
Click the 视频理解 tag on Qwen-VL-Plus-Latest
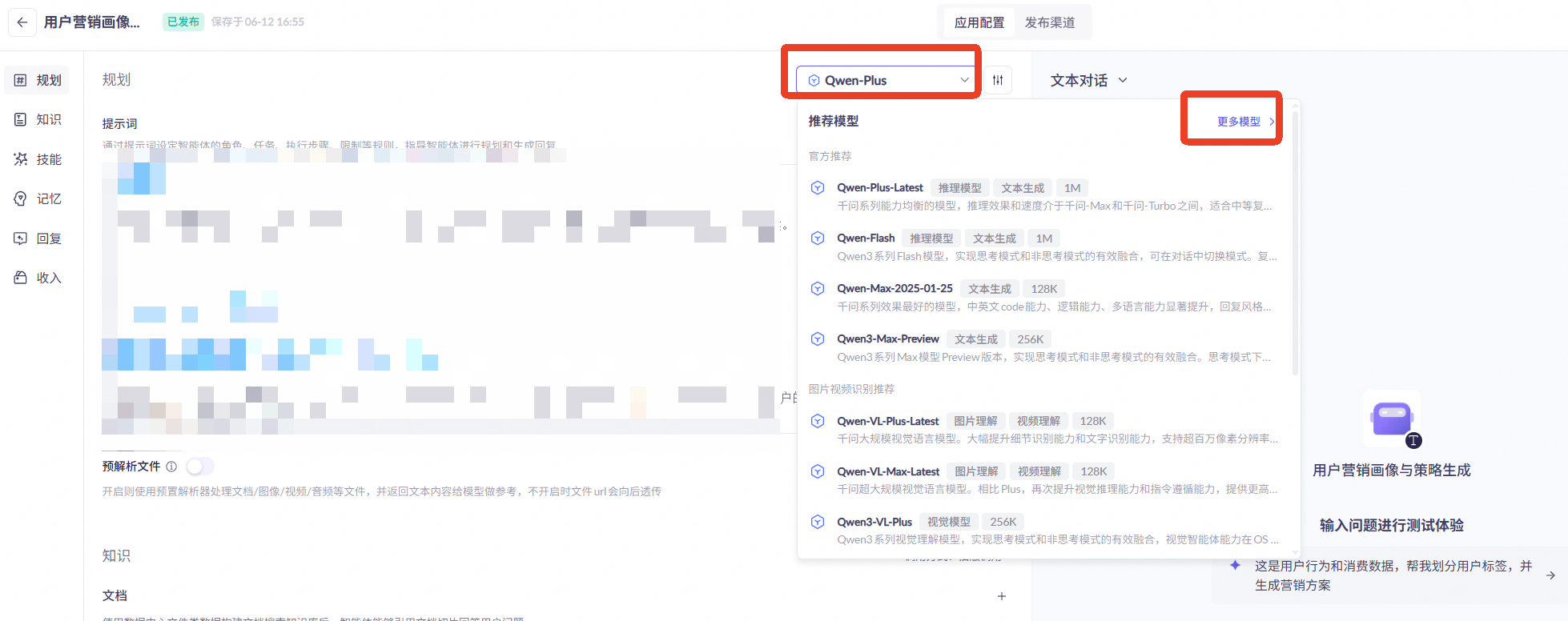[x=1039, y=421]
